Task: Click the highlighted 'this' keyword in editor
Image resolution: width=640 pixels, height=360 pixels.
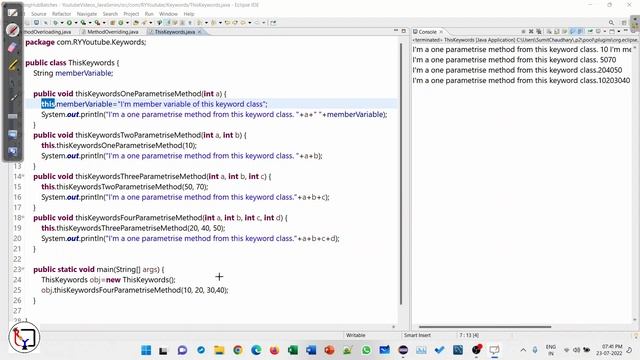Action: [48, 104]
